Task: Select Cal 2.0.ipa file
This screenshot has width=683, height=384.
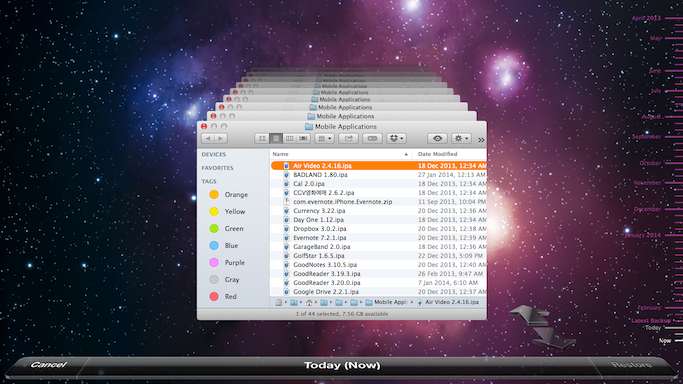Action: coord(379,184)
